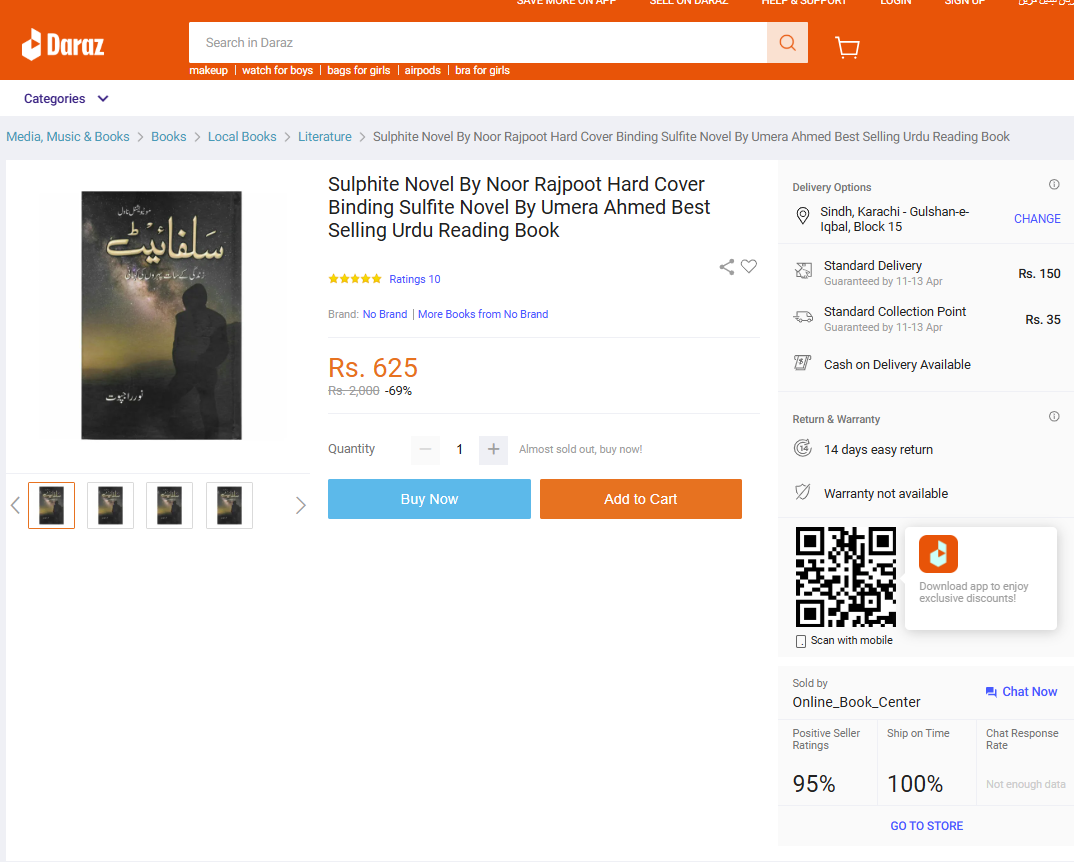Click the 14 days return icon

tap(803, 448)
